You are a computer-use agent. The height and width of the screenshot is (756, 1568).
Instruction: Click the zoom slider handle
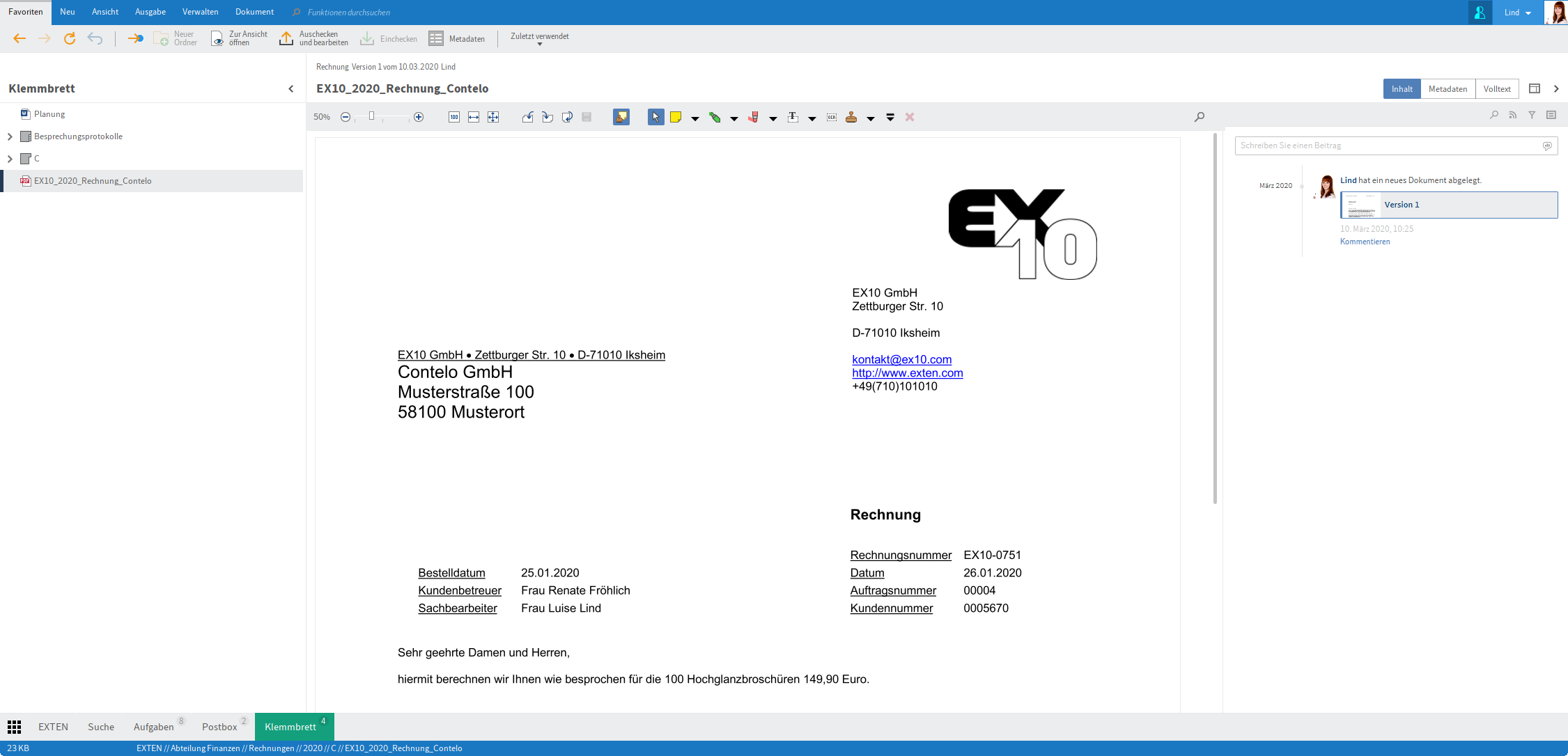point(372,116)
